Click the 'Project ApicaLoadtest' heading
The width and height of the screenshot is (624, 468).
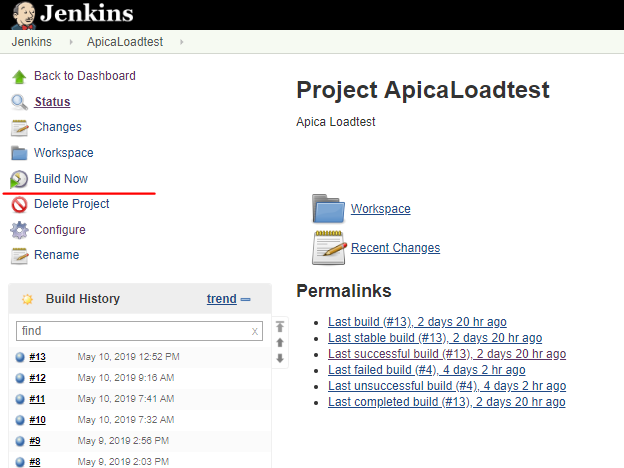(423, 90)
